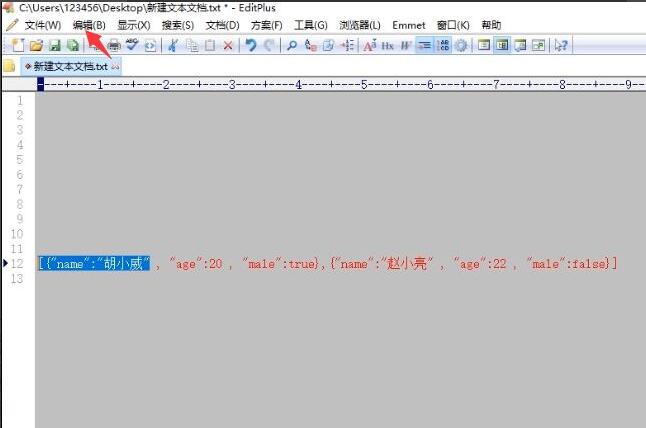Click the pencil icon beside the File menu
646x428 pixels.
[12, 25]
